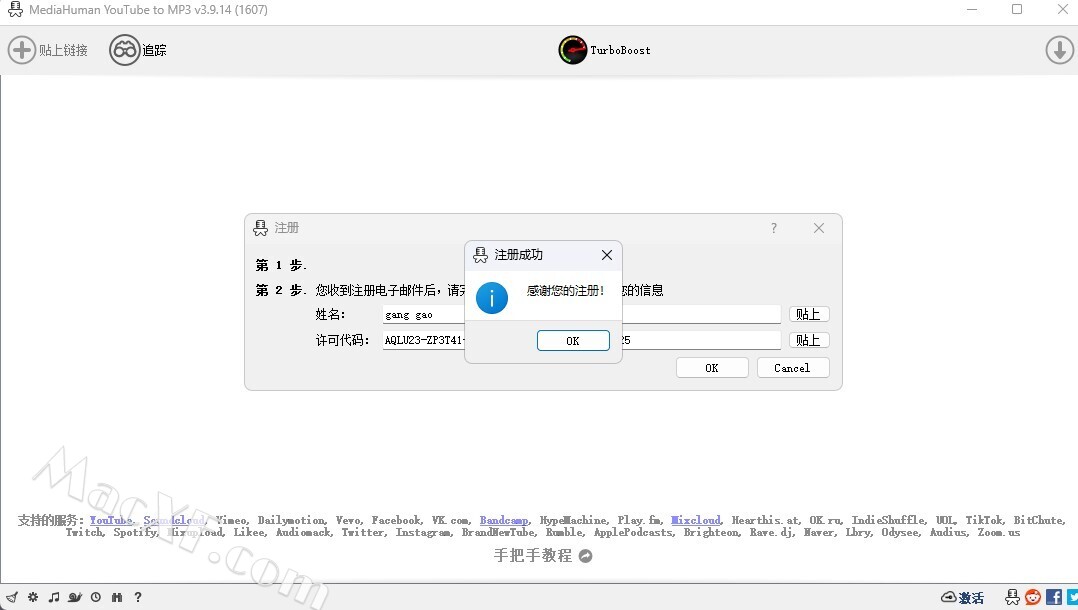Close the 注册成功 popup with X
This screenshot has width=1078, height=610.
pos(606,255)
